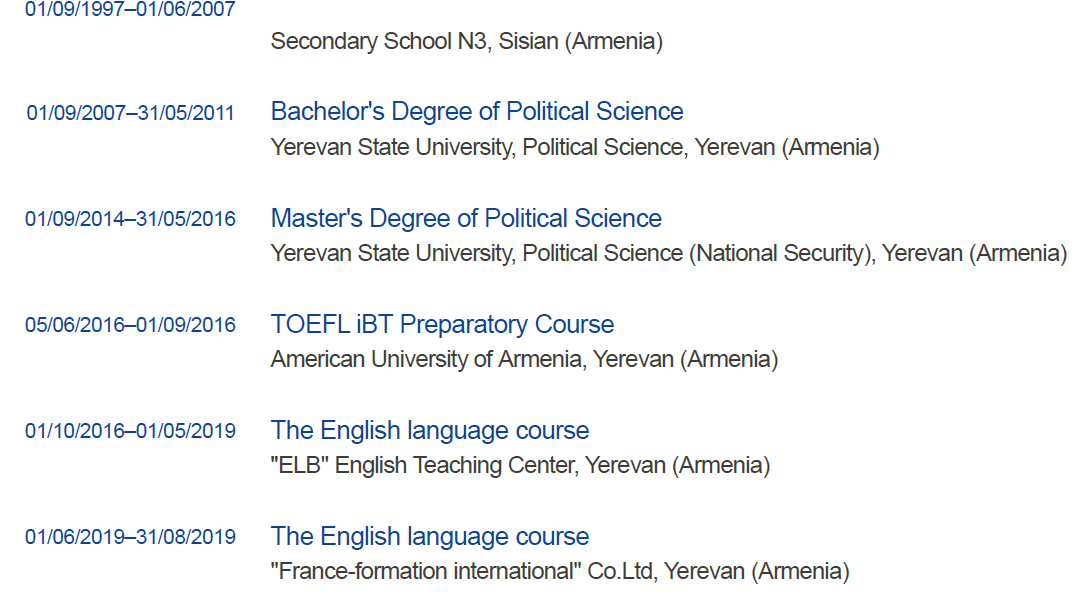Select date range 01/09/2014–31/05/2016
This screenshot has width=1083, height=604.
131,219
